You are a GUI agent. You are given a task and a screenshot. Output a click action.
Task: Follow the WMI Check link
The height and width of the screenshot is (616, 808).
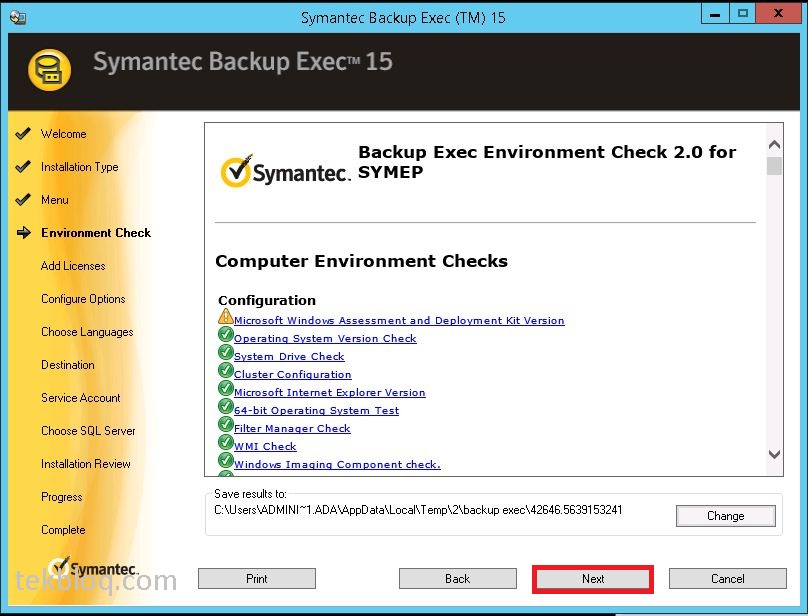point(265,447)
